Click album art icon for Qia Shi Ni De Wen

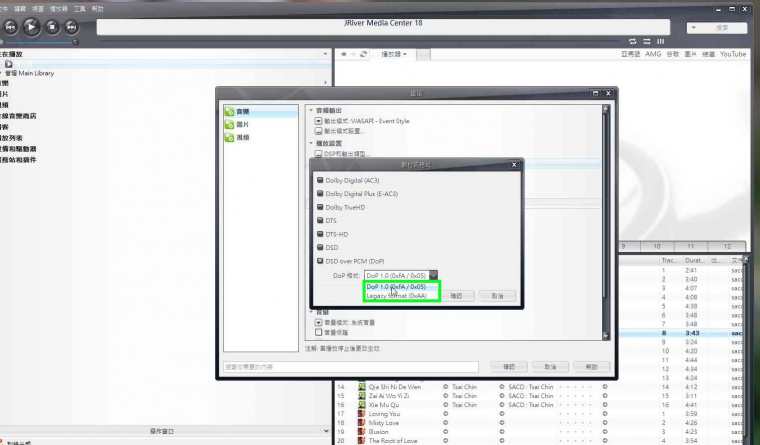pyautogui.click(x=362, y=387)
